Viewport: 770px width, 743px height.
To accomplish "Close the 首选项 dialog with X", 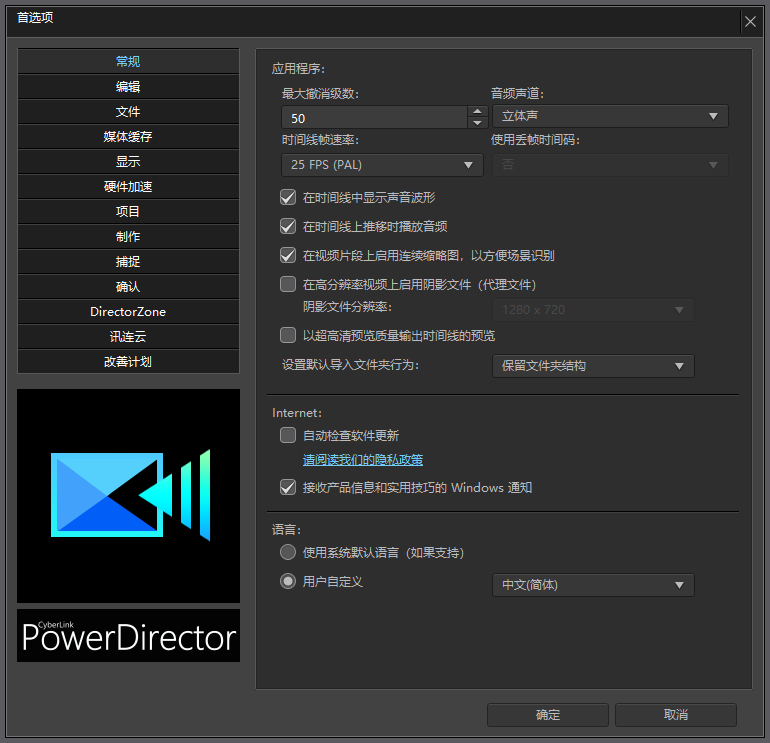I will [x=750, y=22].
